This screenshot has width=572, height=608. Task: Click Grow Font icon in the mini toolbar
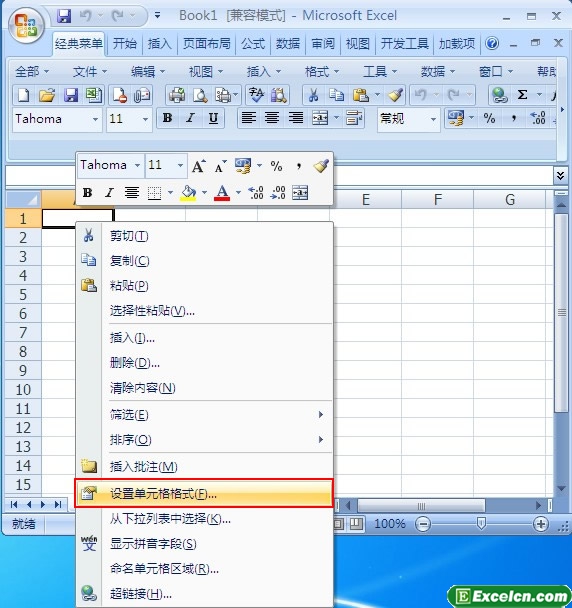coord(199,166)
